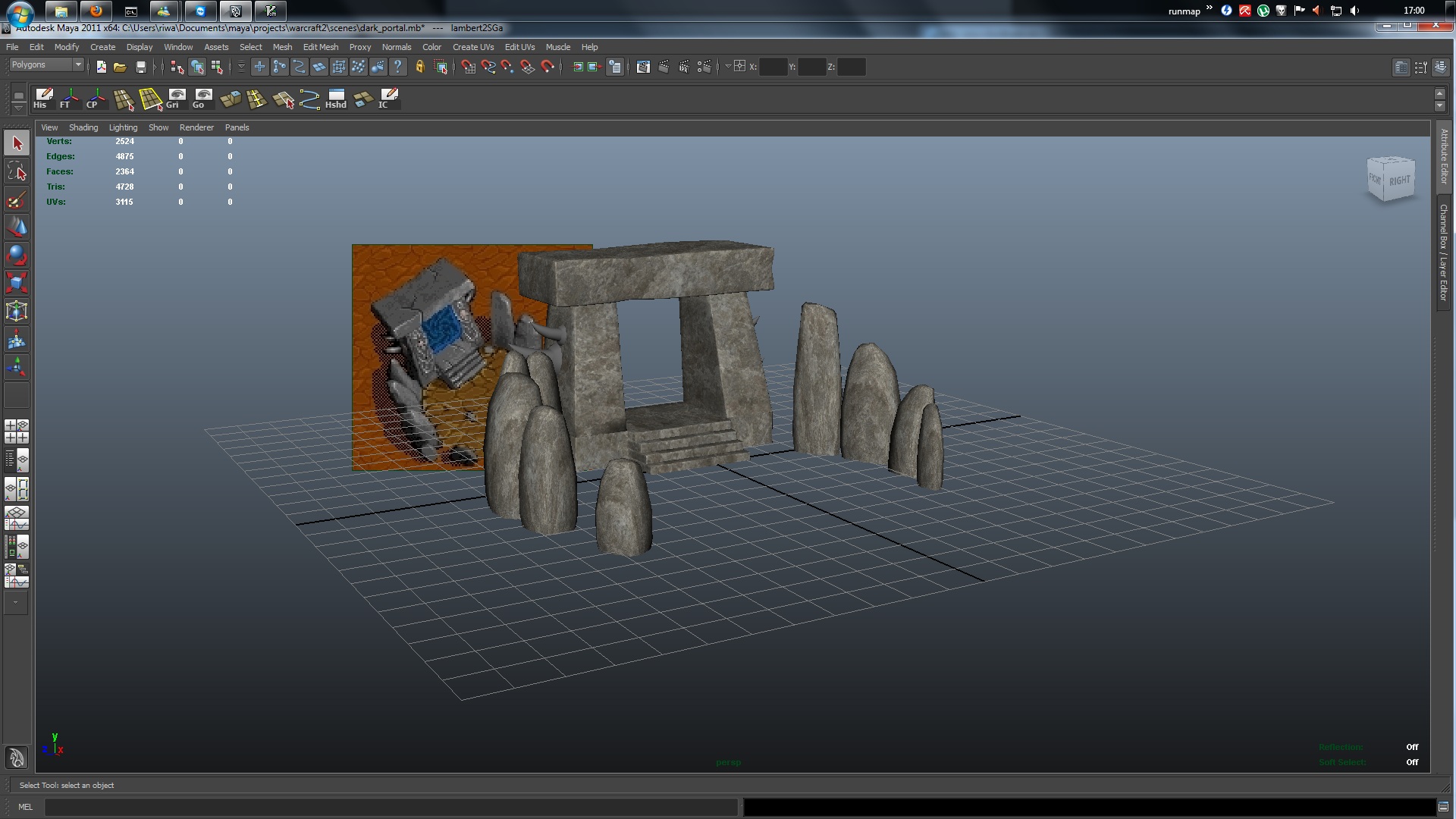Activate the Lasso selection tool
Screen dimensions: 1456x819
(17, 171)
